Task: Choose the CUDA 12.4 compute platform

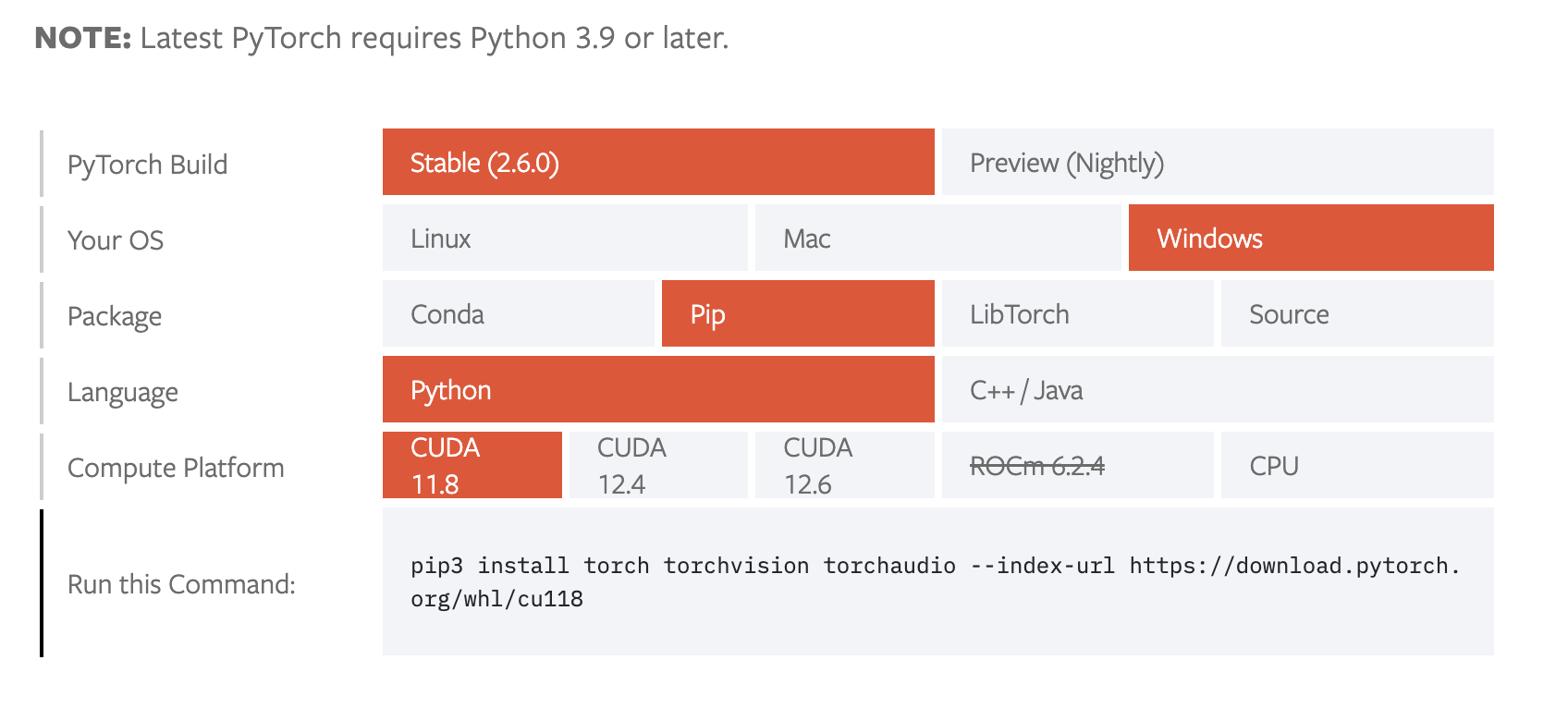Action: pos(657,466)
